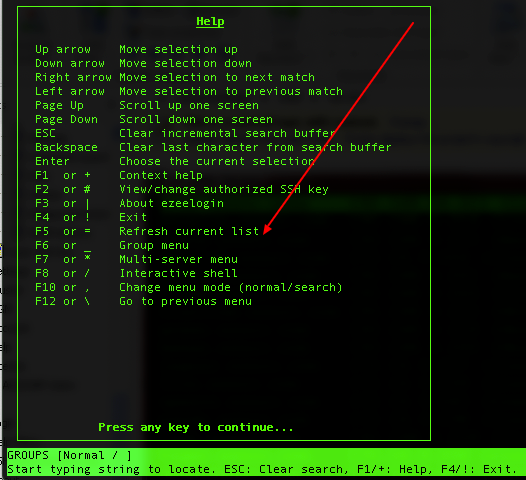526x480 pixels.
Task: Click 'Press any key to continue...' prompt
Action: pyautogui.click(x=196, y=427)
